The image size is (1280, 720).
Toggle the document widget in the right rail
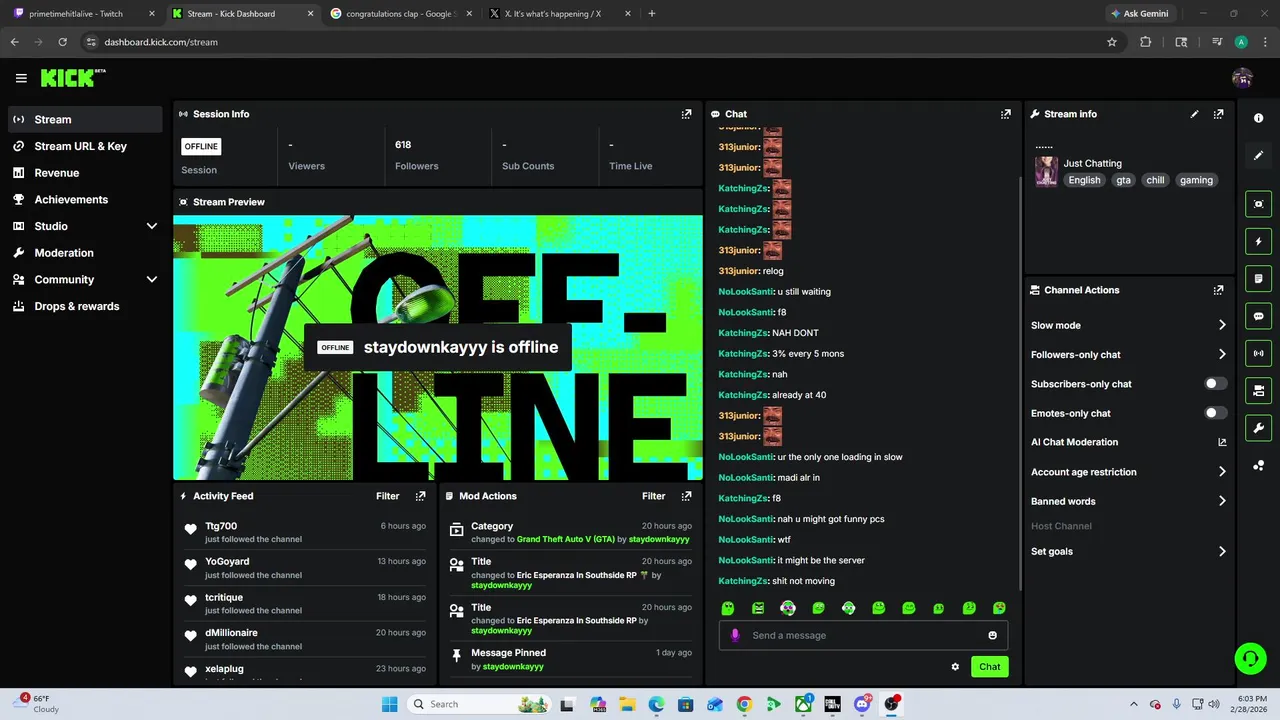point(1258,278)
